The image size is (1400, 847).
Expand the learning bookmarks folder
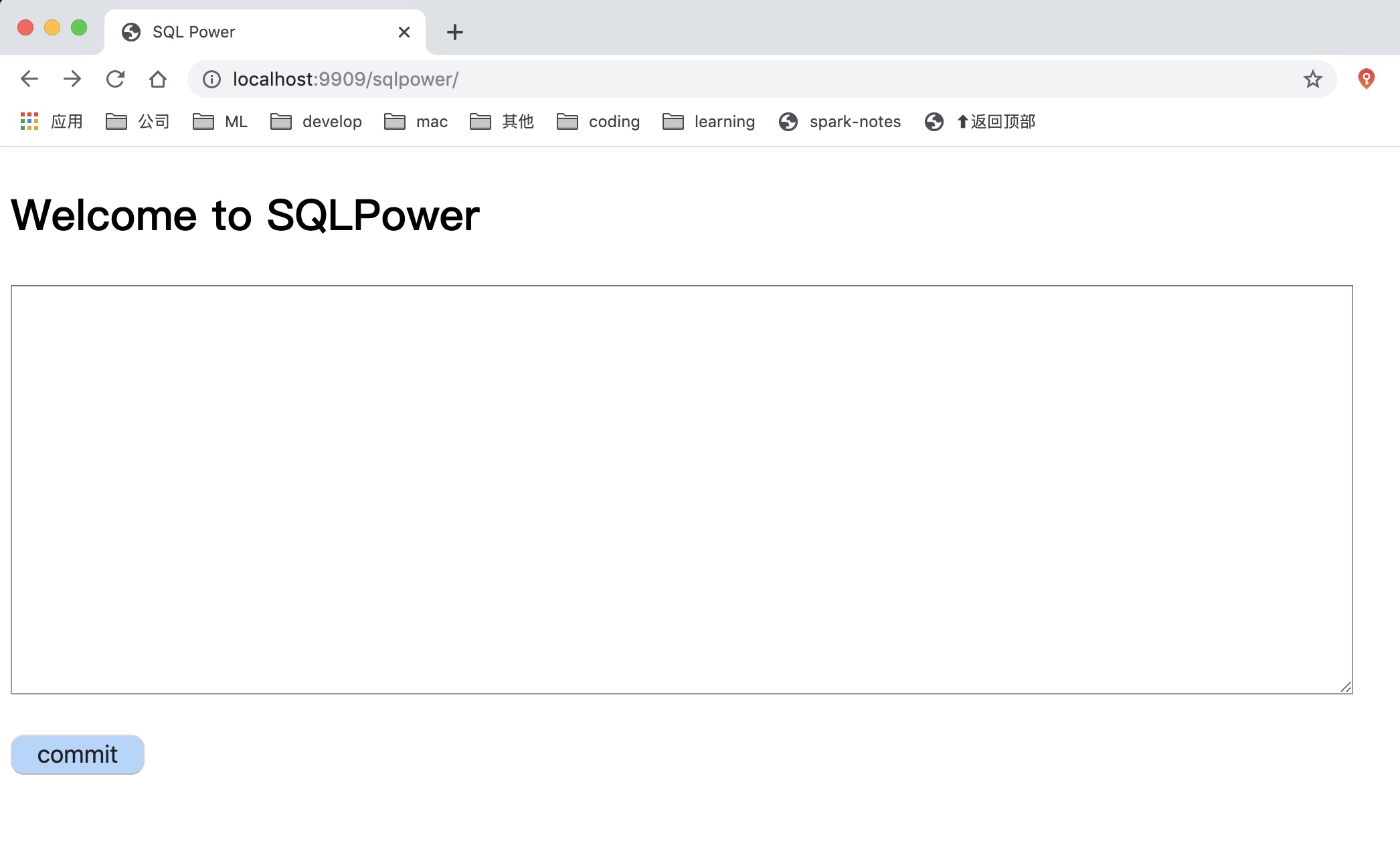pyautogui.click(x=709, y=122)
